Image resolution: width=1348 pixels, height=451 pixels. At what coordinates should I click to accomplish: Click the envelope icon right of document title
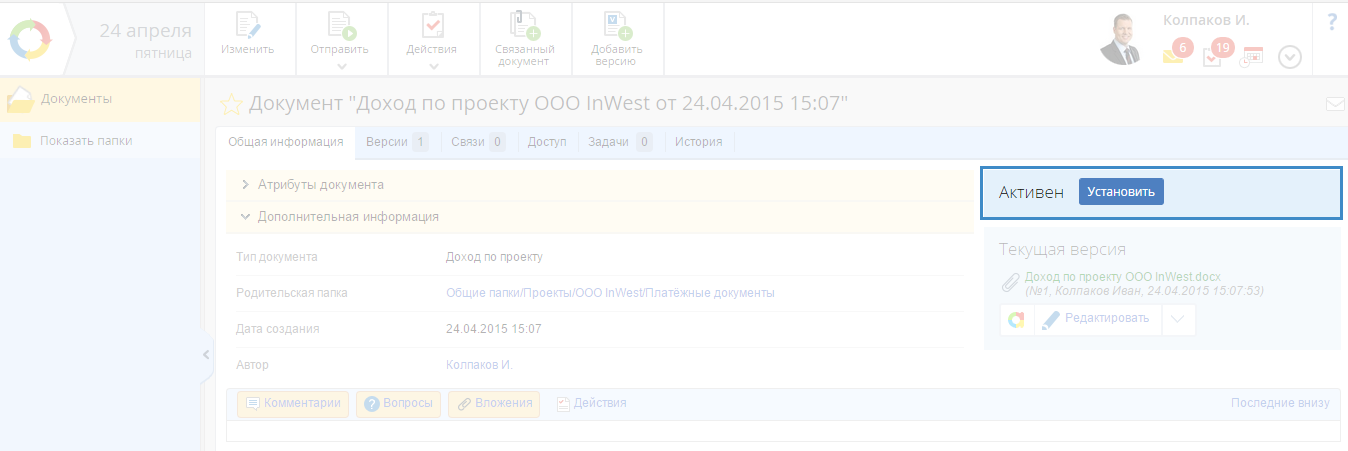(x=1334, y=103)
